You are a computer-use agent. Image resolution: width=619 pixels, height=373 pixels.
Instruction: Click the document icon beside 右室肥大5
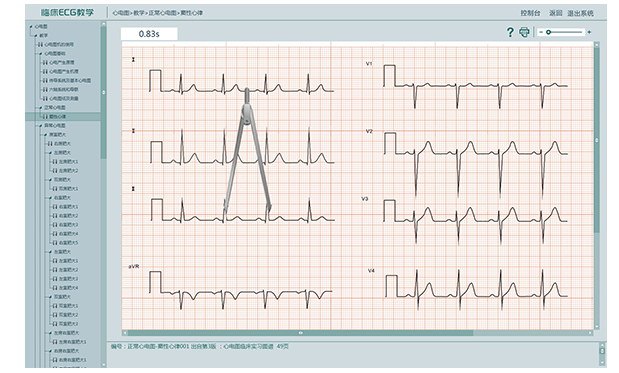(55, 243)
